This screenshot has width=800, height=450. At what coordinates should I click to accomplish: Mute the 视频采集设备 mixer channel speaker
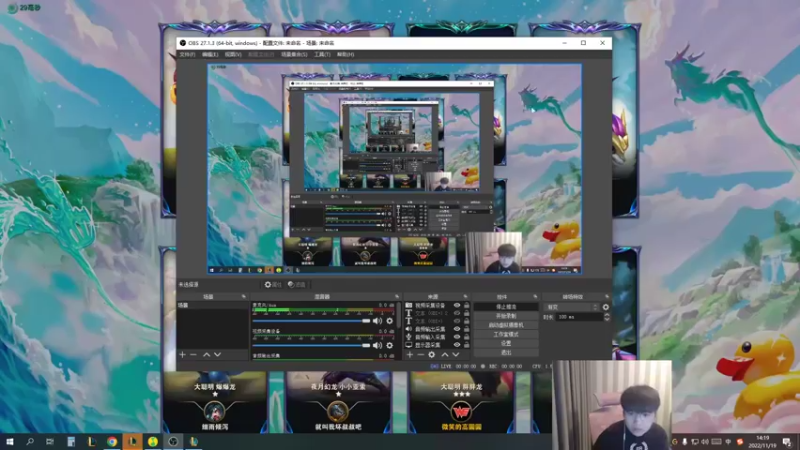(377, 345)
